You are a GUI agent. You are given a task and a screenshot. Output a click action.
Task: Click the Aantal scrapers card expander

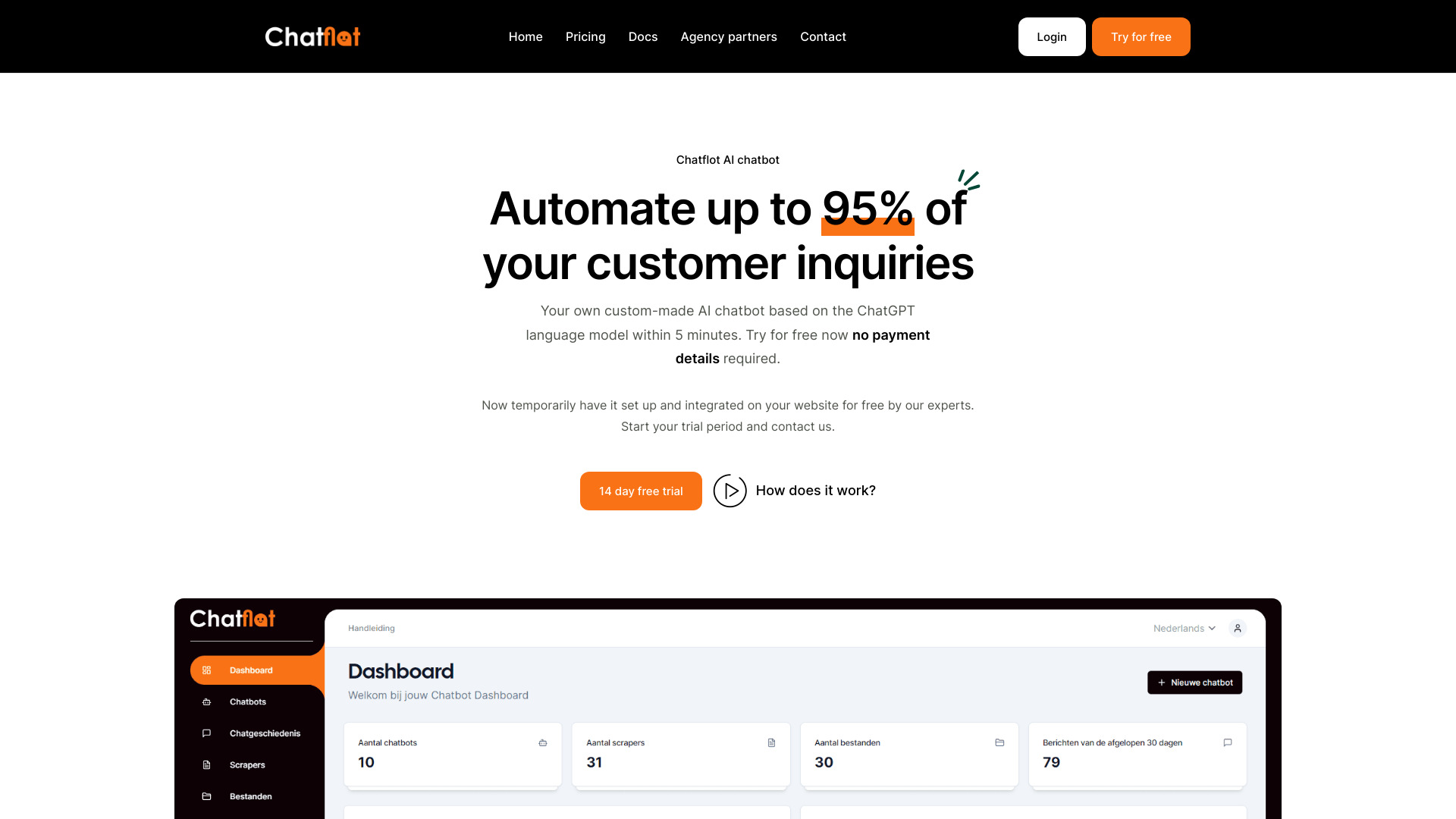point(771,742)
